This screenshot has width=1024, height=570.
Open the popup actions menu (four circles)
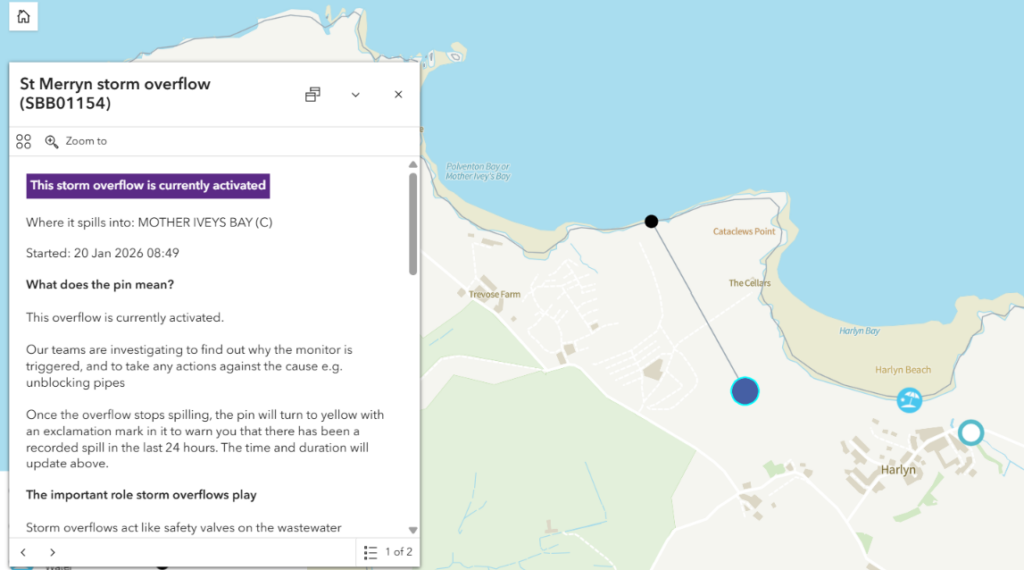[24, 142]
